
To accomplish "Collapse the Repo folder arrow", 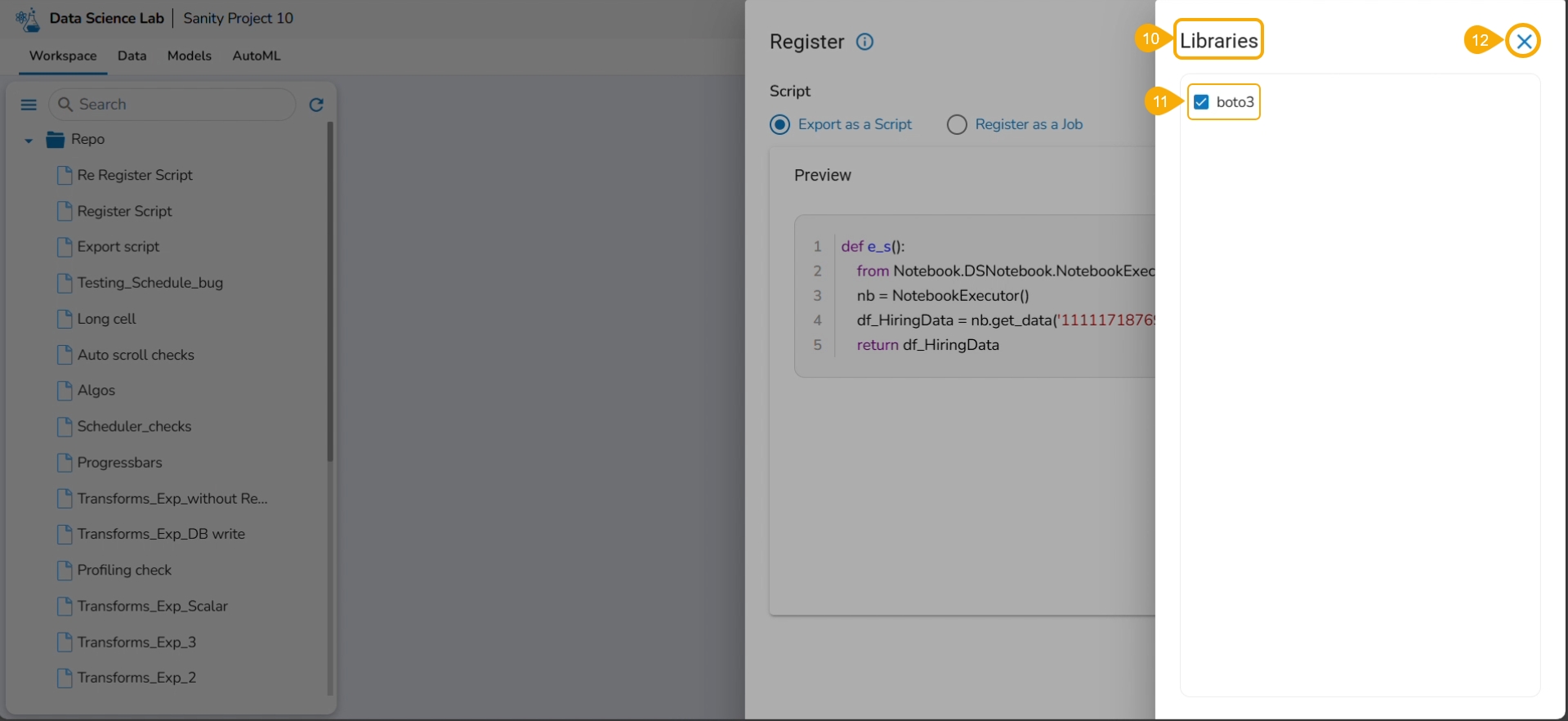I will (x=29, y=141).
